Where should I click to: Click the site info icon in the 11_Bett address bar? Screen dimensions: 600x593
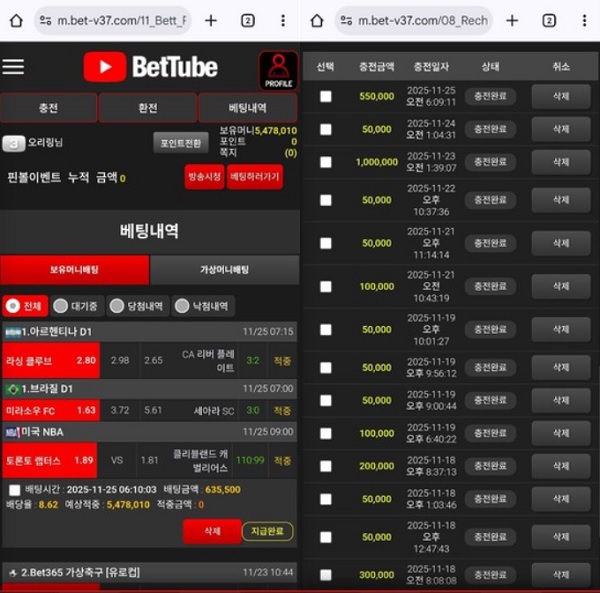[45, 20]
